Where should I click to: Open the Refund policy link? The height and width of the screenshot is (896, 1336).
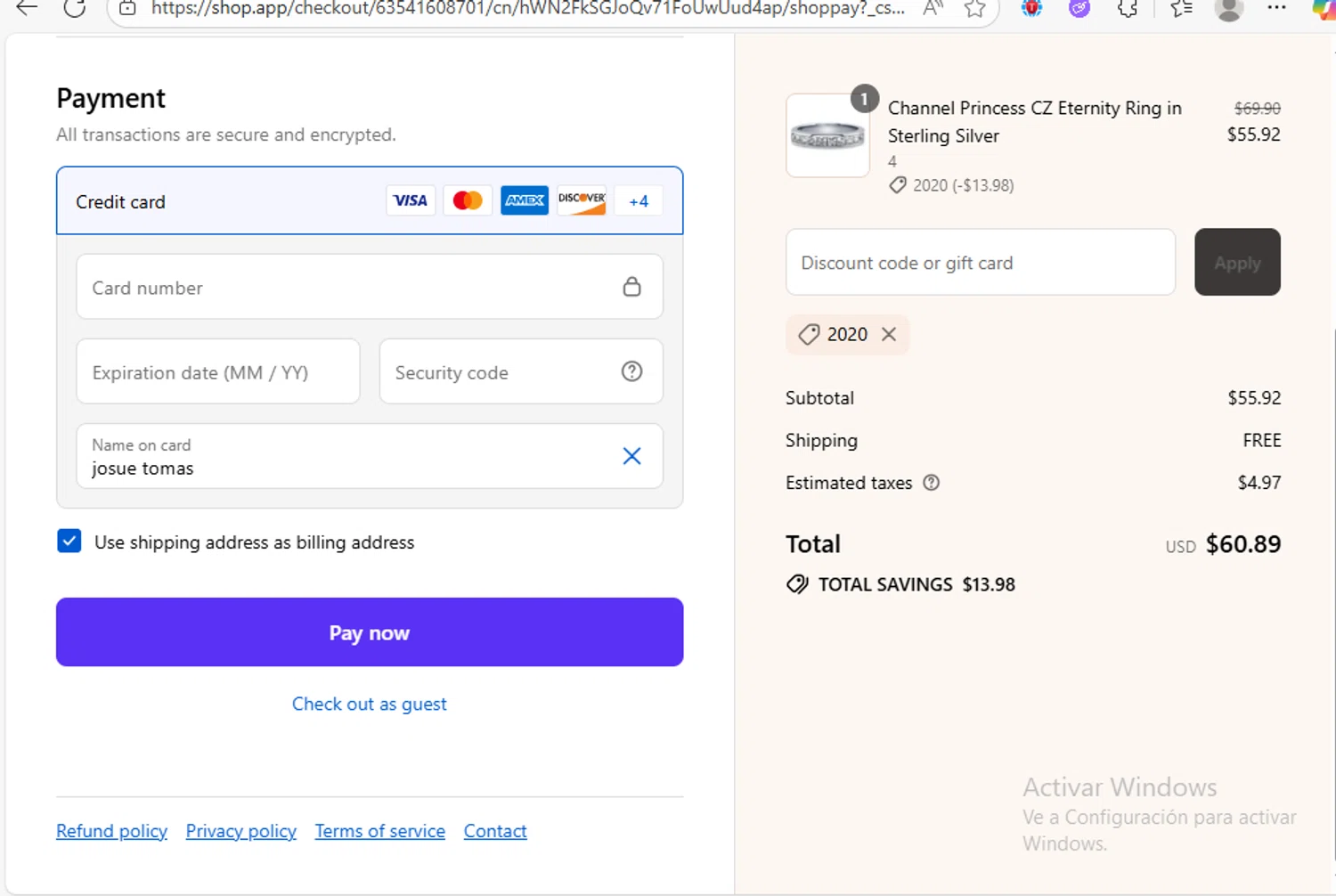(111, 831)
